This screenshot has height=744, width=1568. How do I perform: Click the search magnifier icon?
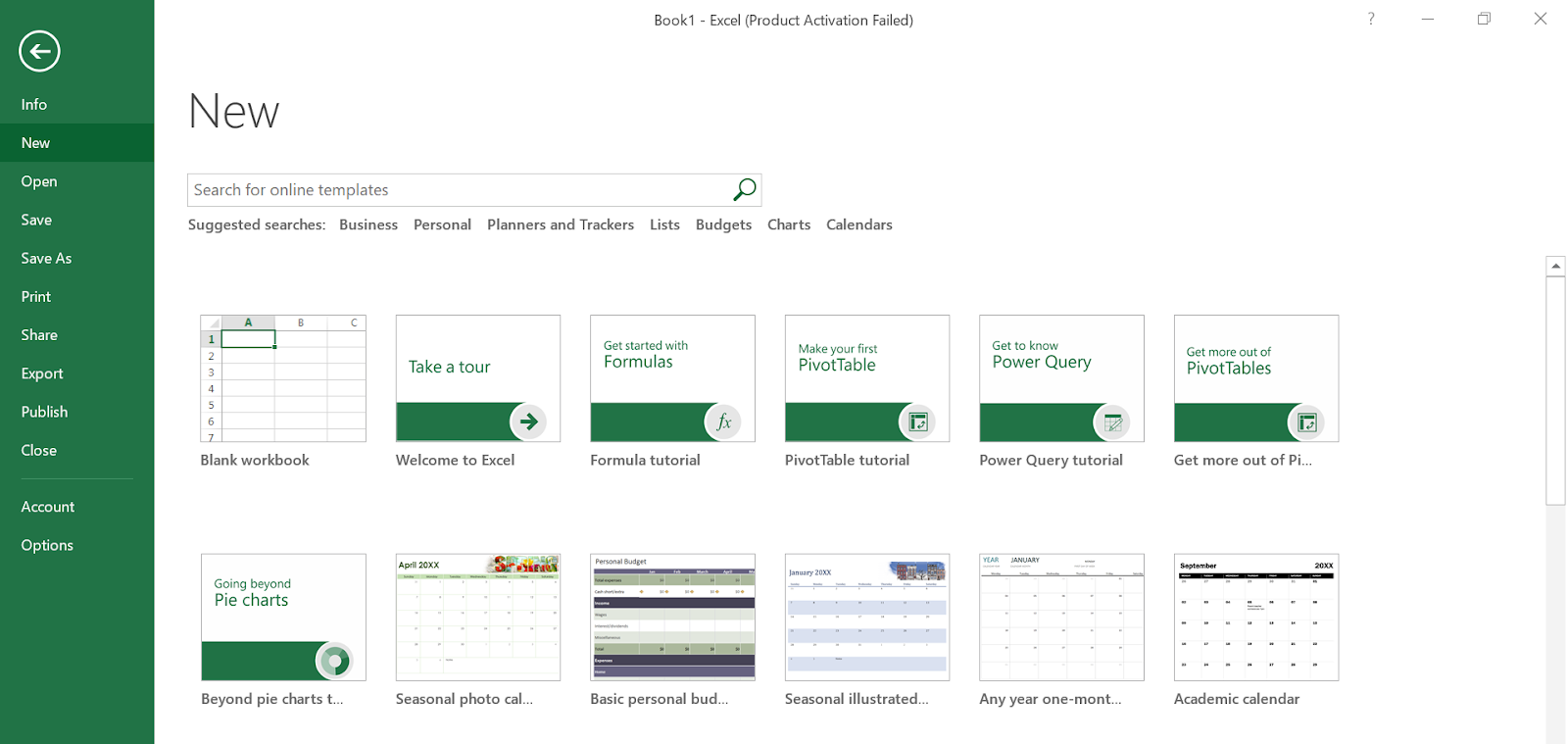[x=745, y=189]
